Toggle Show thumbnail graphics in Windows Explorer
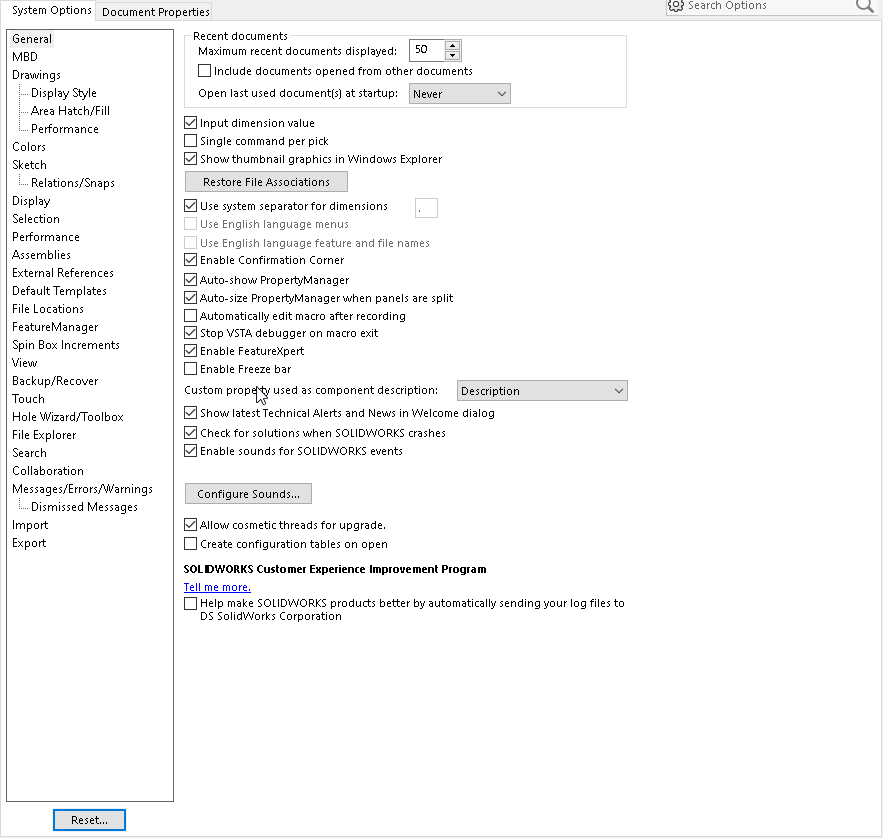Screen dimensions: 883x838 190,159
